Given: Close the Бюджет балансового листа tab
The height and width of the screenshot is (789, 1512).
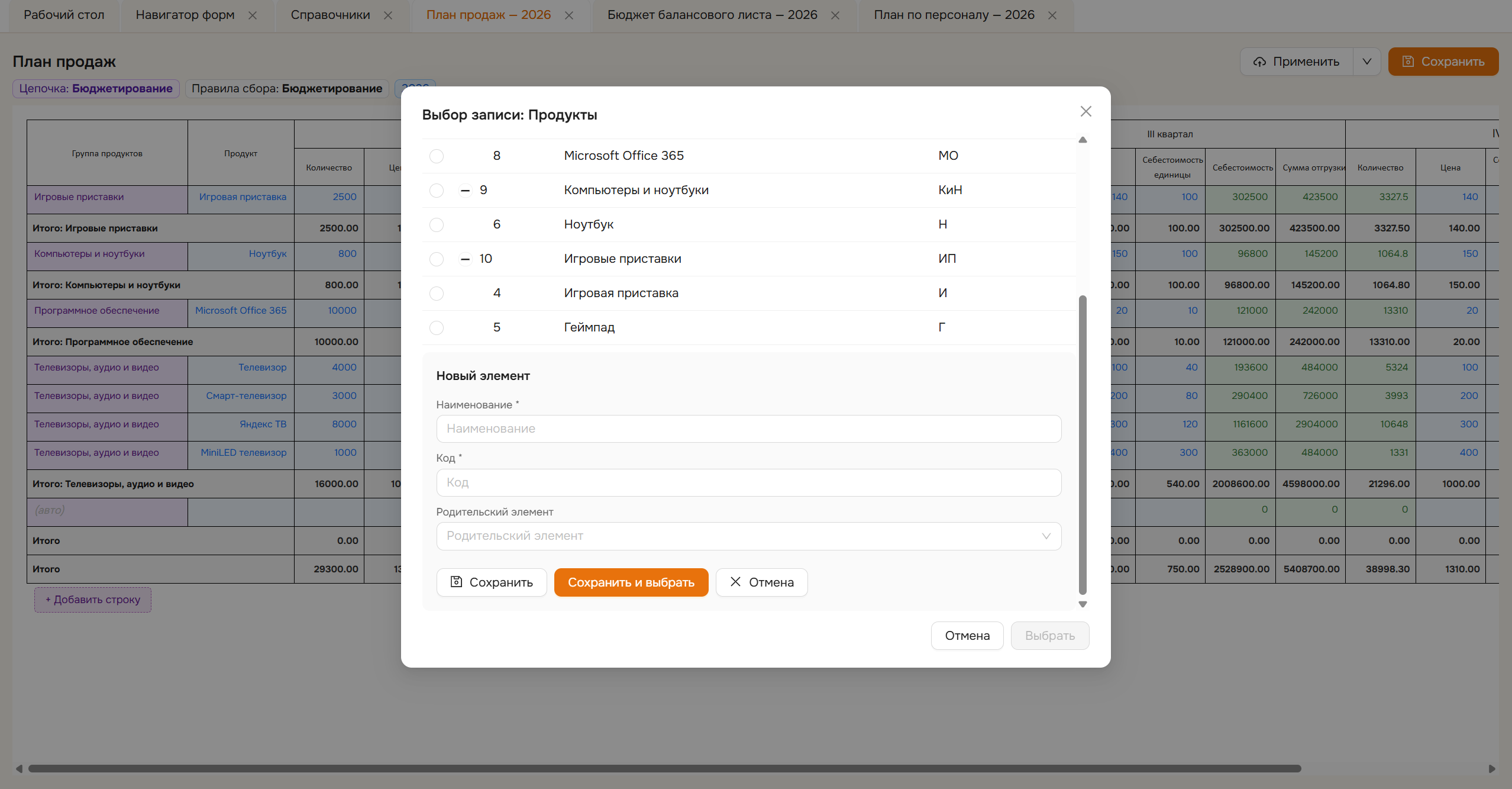Looking at the screenshot, I should pyautogui.click(x=835, y=15).
